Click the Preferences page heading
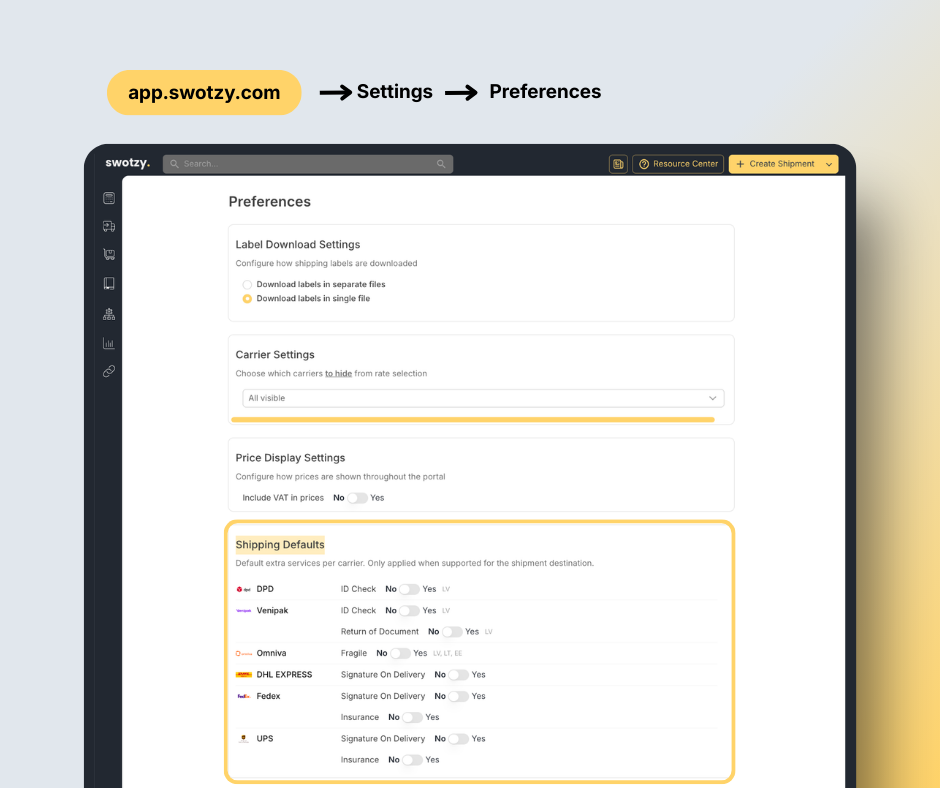 [270, 201]
